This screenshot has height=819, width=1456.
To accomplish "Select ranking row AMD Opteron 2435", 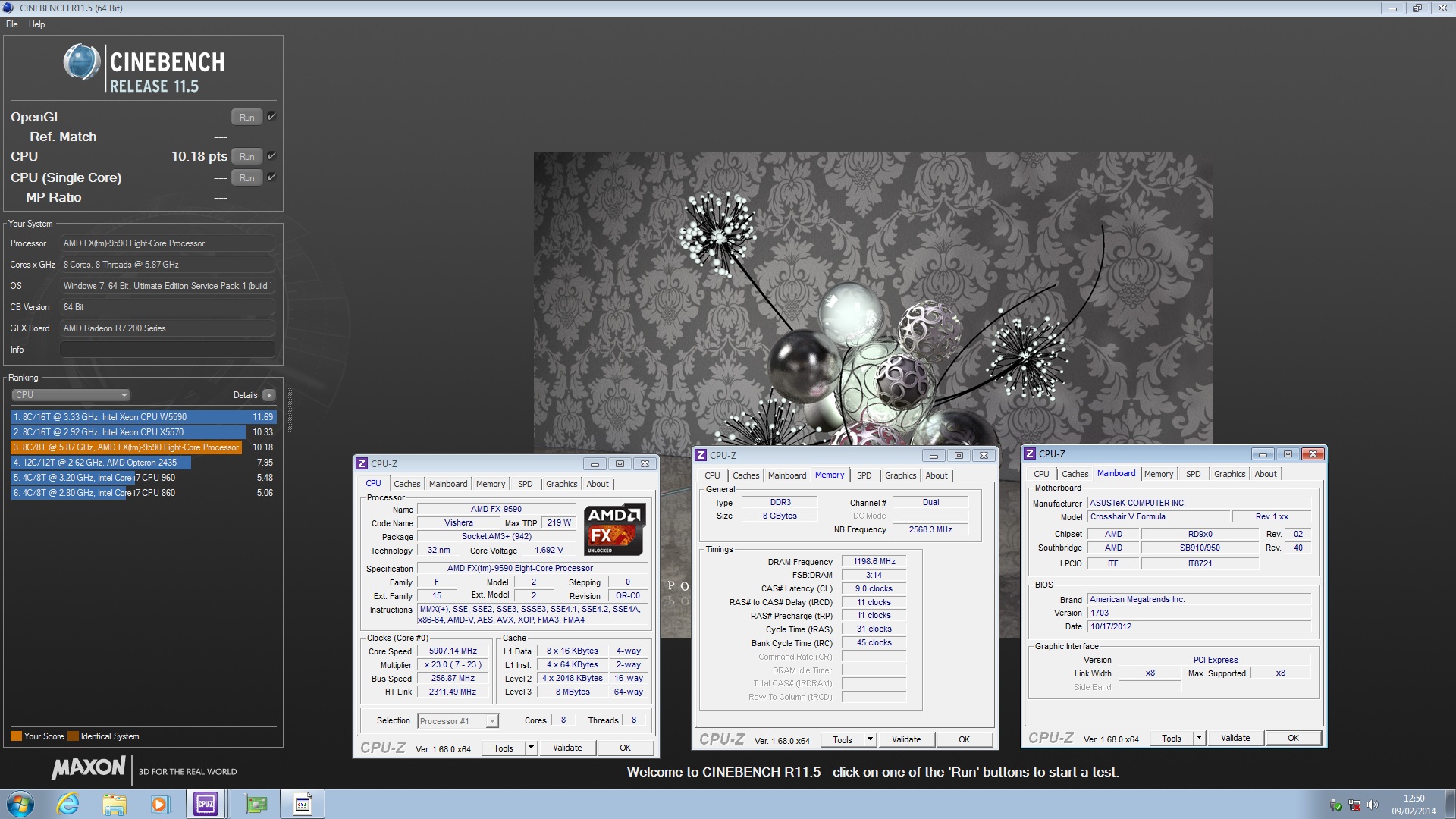I will (143, 463).
